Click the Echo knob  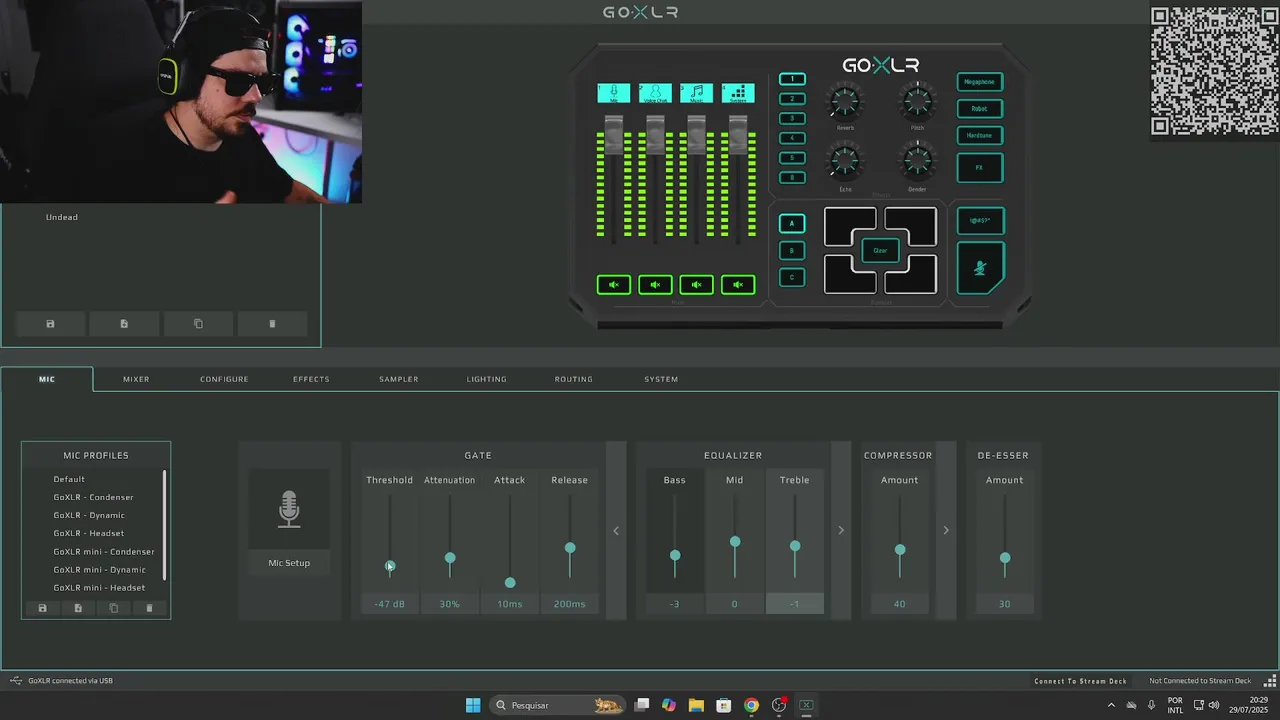coord(845,160)
